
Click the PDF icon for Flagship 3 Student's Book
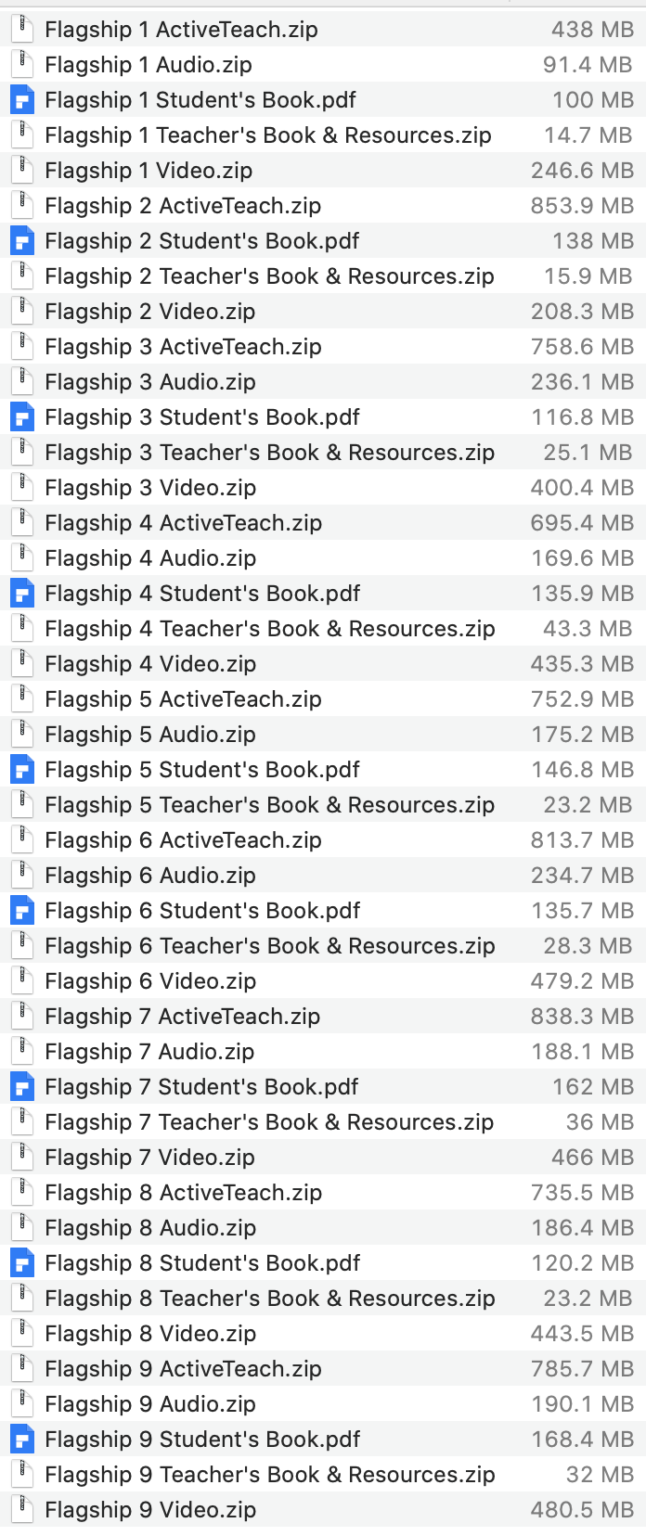pos(22,417)
